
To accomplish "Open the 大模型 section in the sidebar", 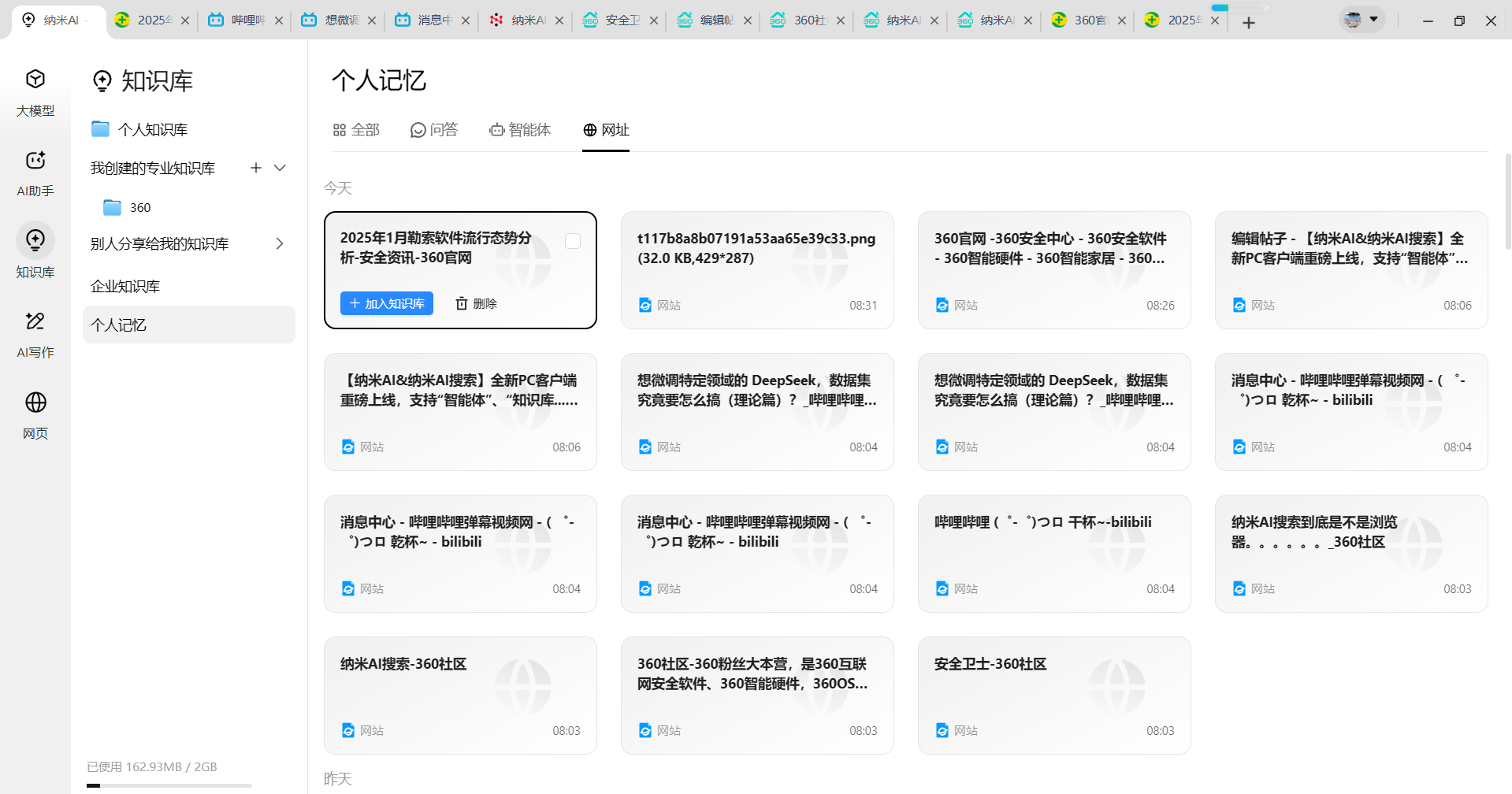I will coord(35,93).
